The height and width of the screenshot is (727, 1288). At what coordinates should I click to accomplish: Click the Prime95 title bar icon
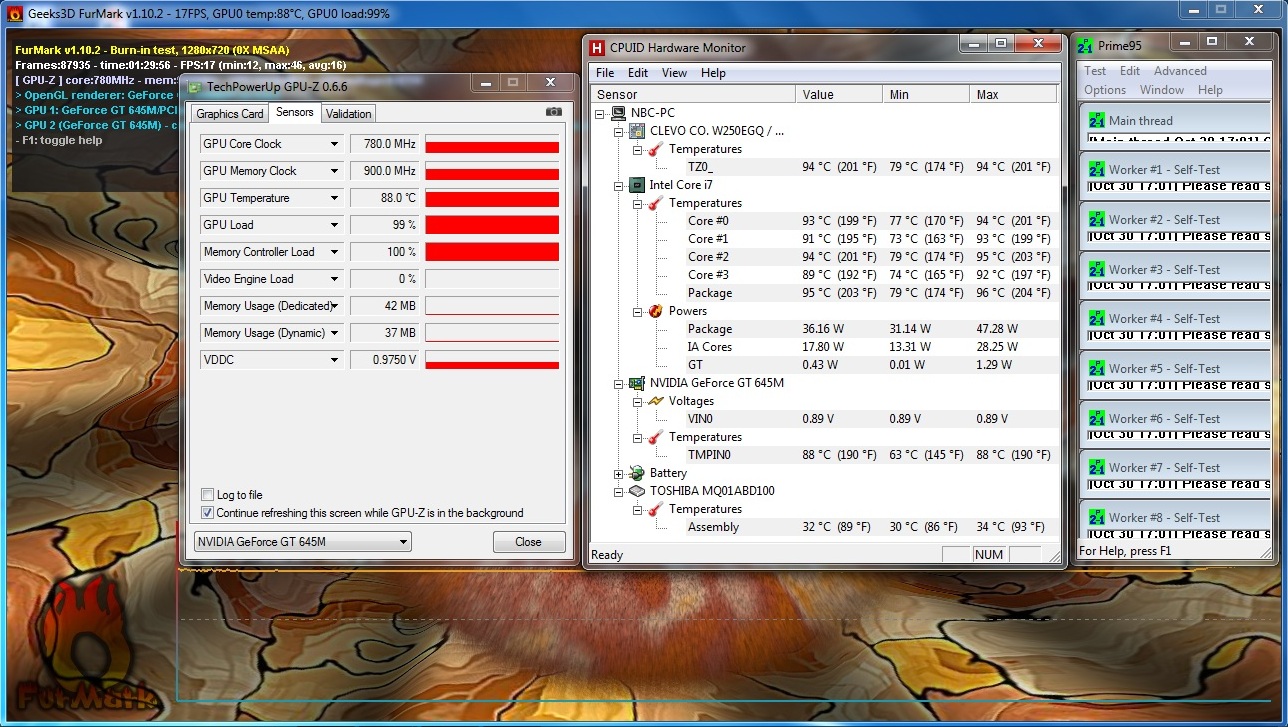coord(1084,45)
